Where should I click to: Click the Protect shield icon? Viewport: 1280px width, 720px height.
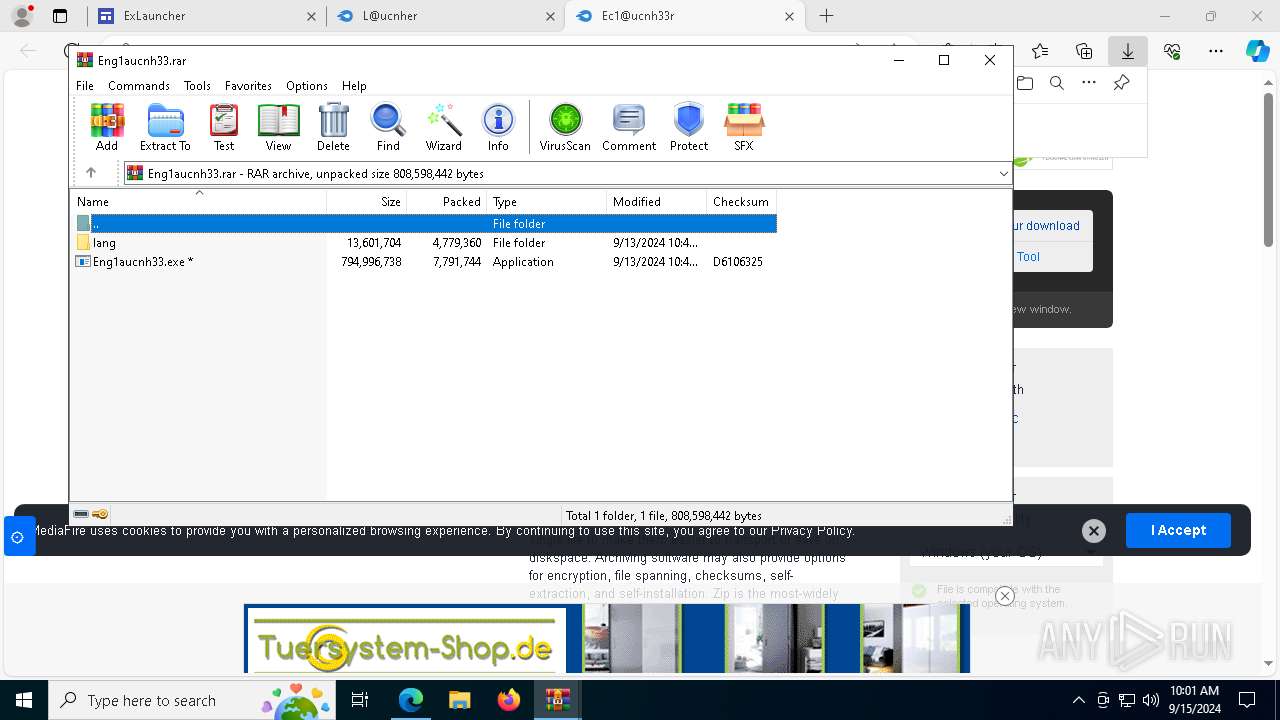pos(689,127)
